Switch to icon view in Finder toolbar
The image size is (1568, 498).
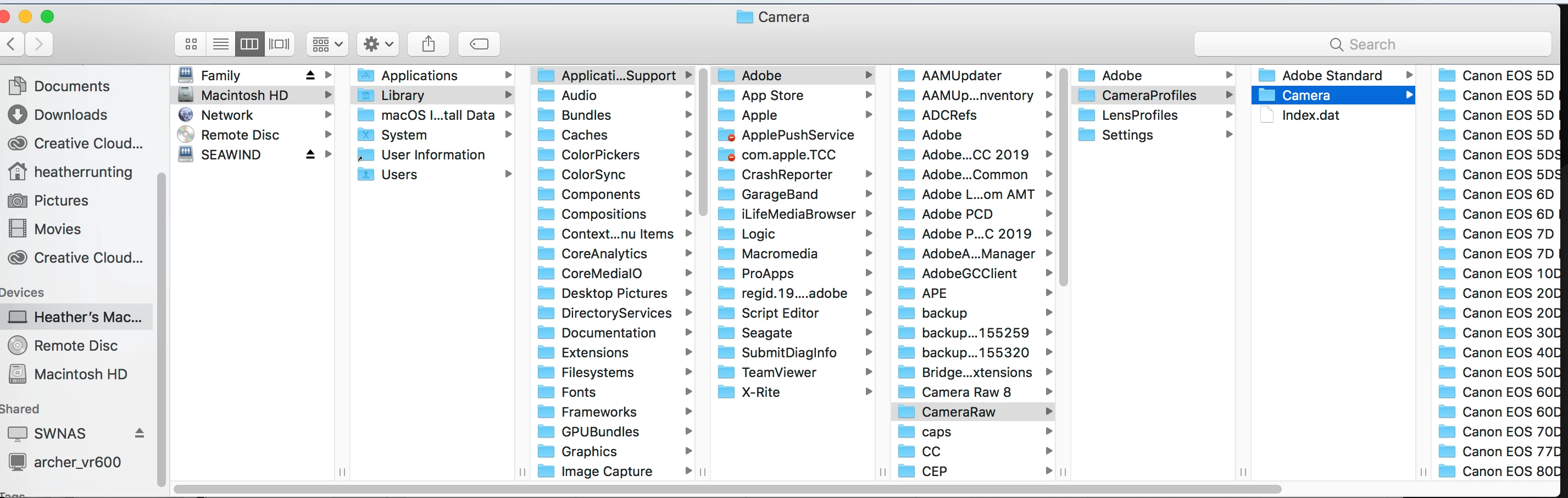point(191,44)
